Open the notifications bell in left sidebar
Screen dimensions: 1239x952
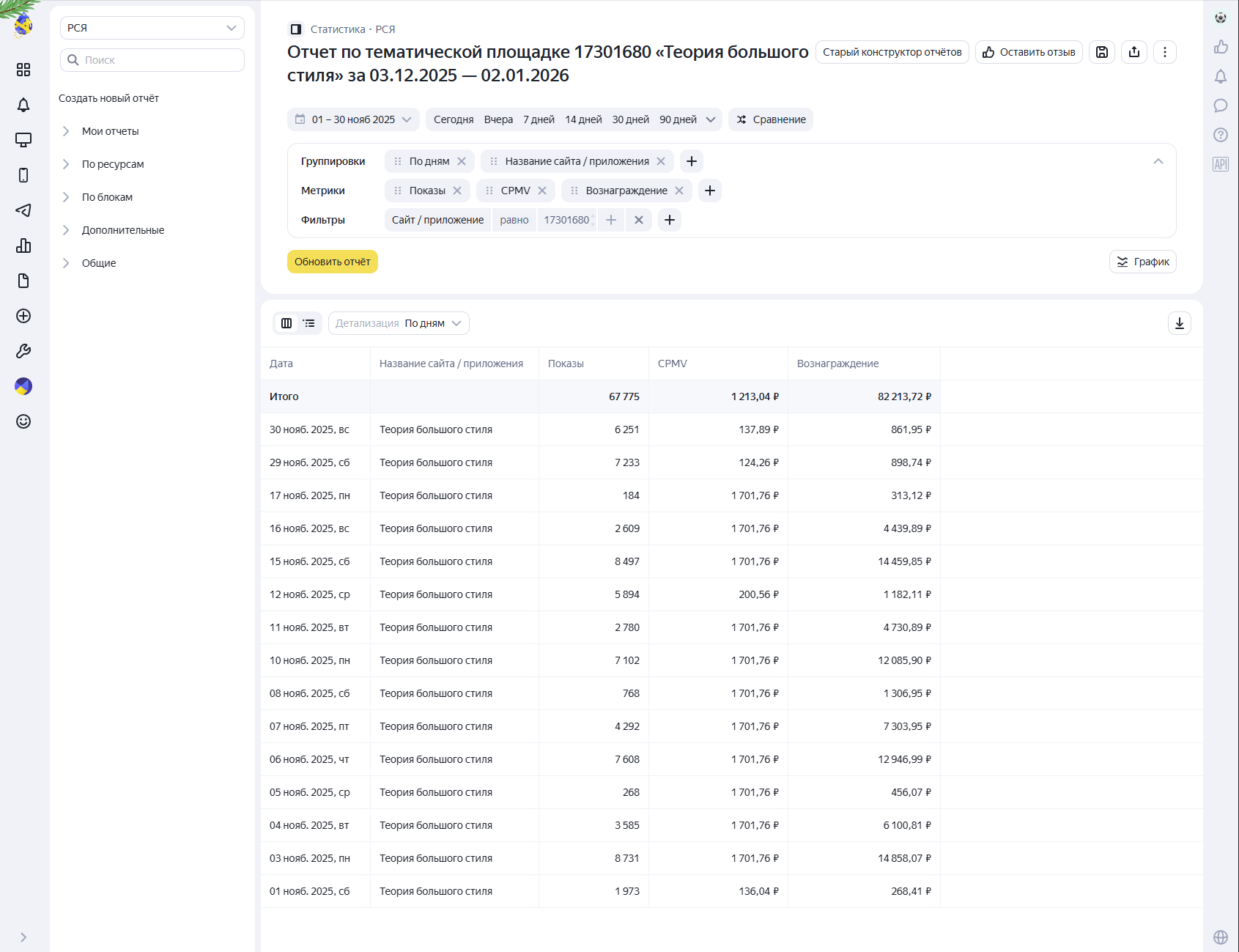pyautogui.click(x=23, y=105)
